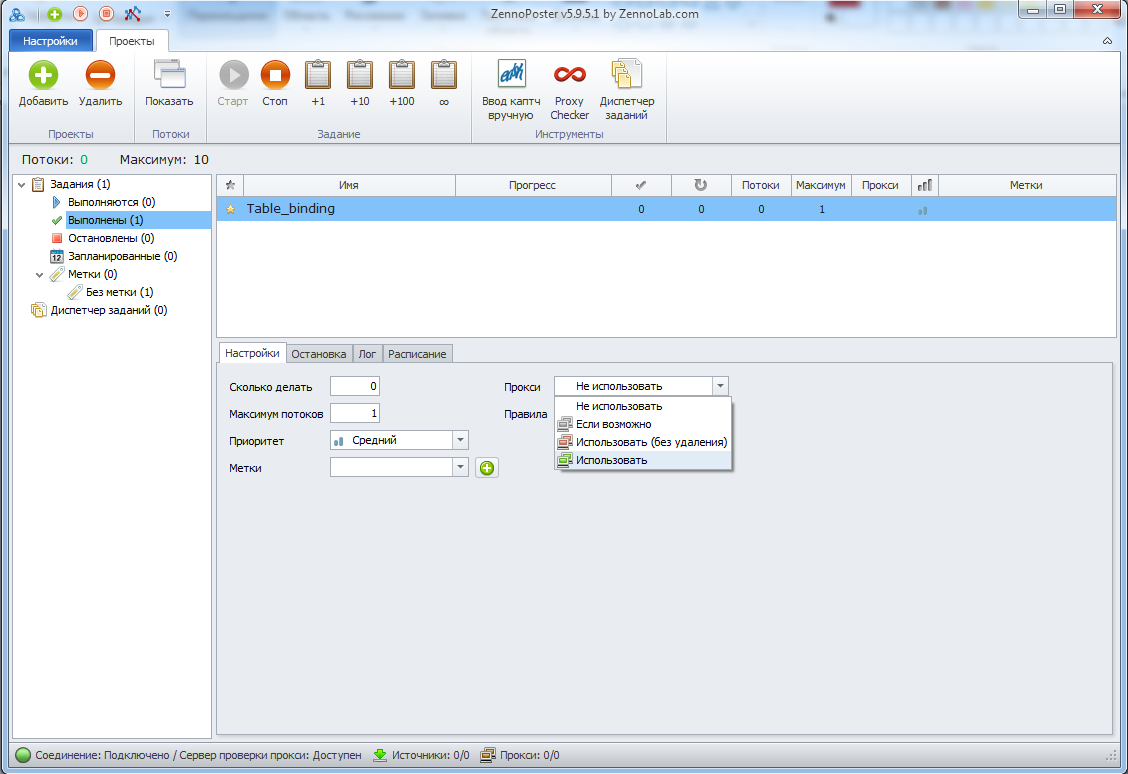Toggle favorite star on Table_binding row
Image resolution: width=1128 pixels, height=774 pixels.
click(x=230, y=209)
